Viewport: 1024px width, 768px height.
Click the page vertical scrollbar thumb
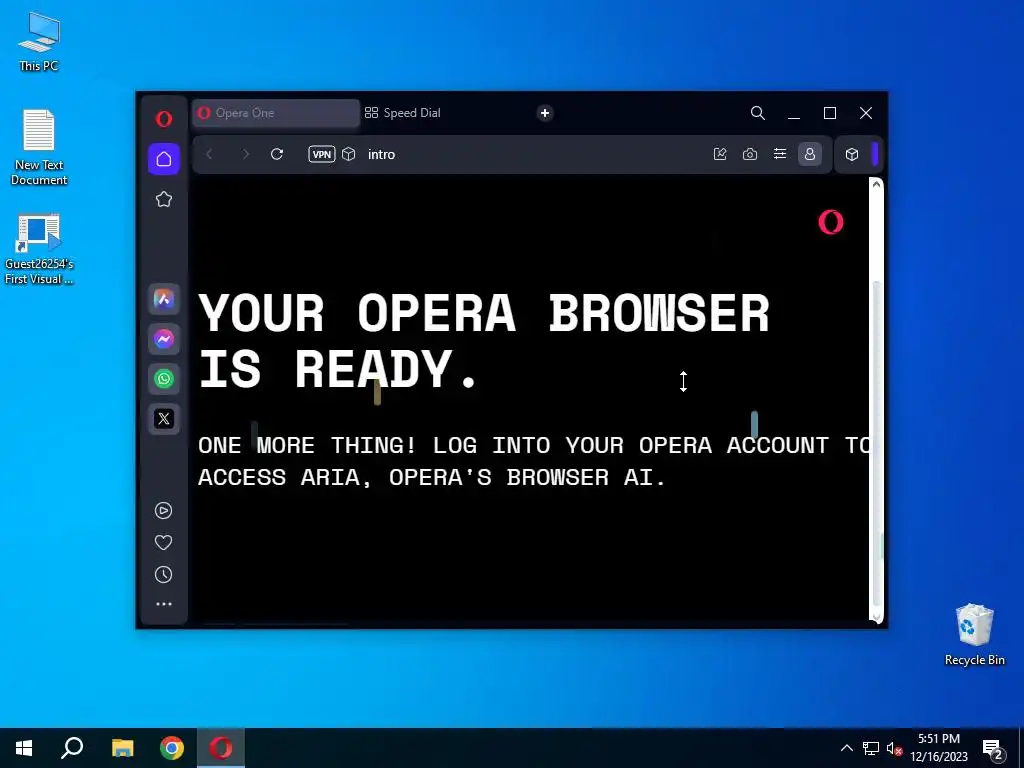click(876, 444)
